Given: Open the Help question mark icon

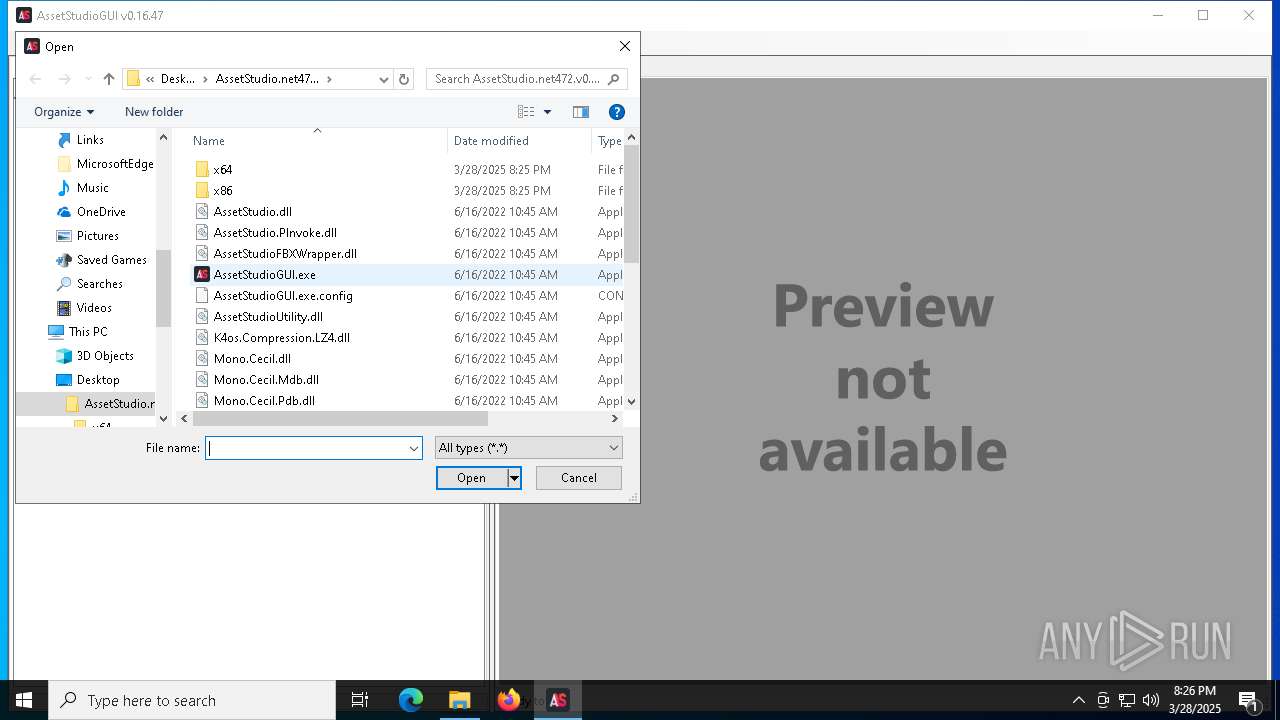Looking at the screenshot, I should [x=617, y=112].
